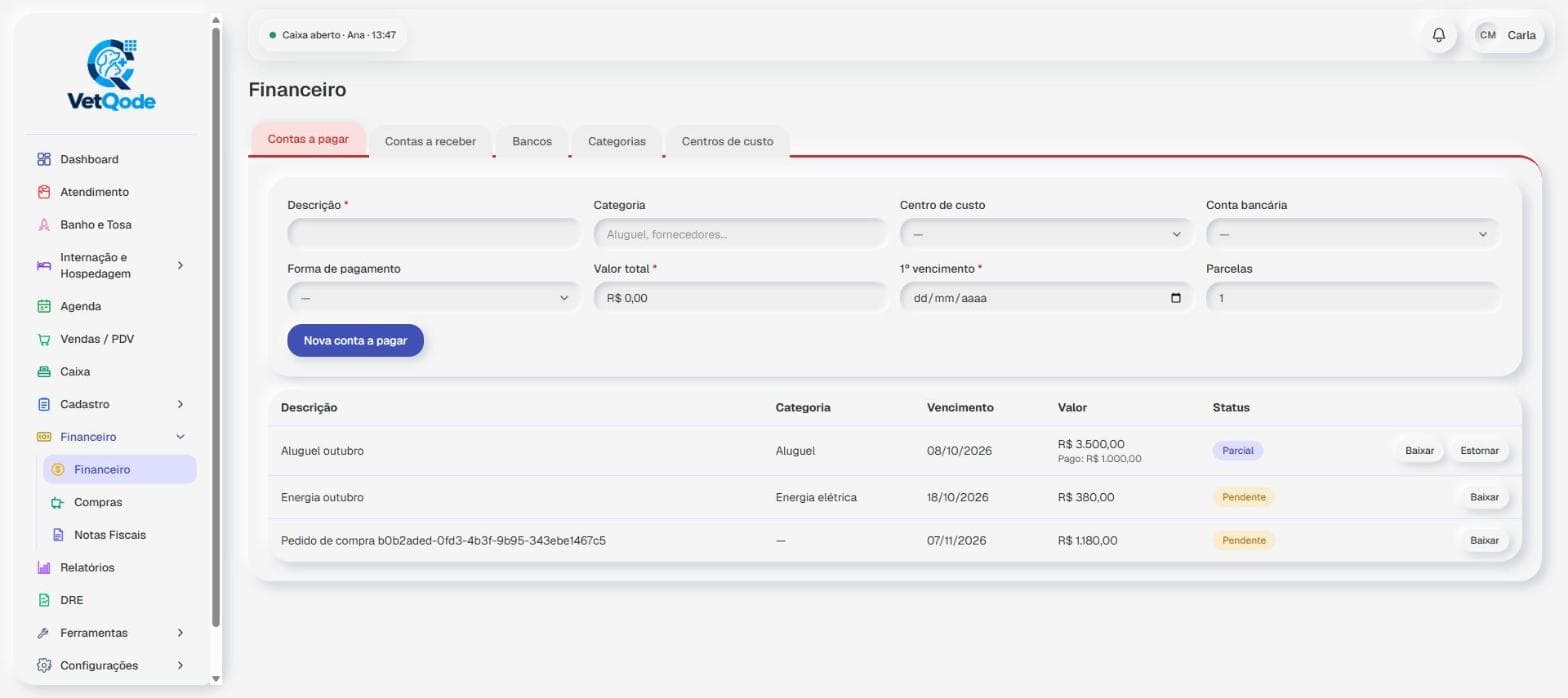The width and height of the screenshot is (1568, 698).
Task: Focus the Categoria input field
Action: tap(740, 234)
